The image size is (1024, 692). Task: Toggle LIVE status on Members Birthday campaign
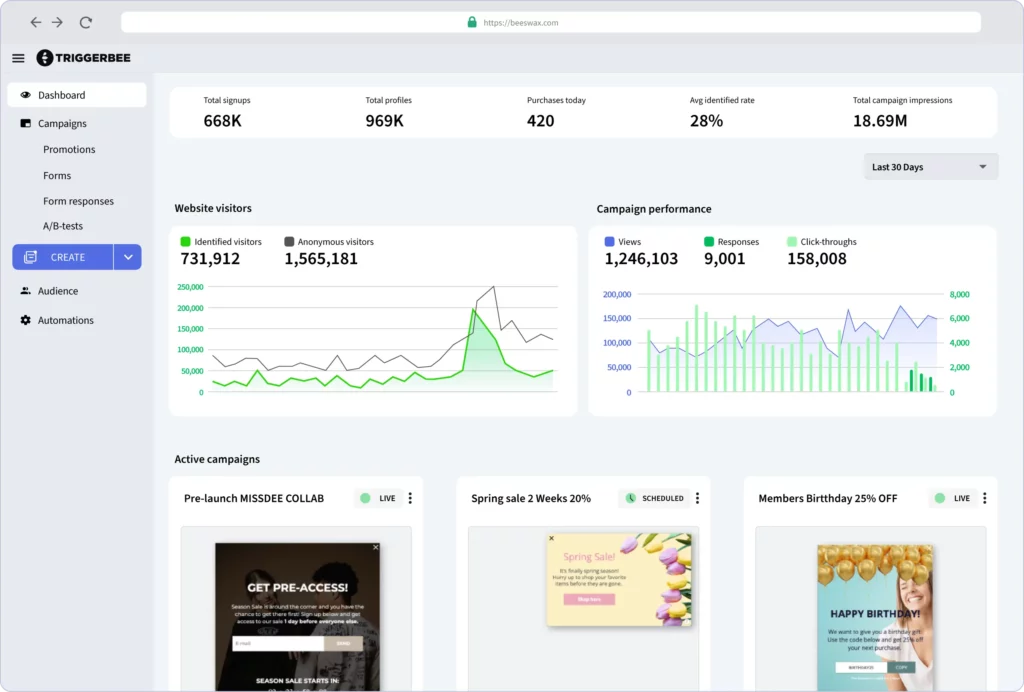point(952,498)
